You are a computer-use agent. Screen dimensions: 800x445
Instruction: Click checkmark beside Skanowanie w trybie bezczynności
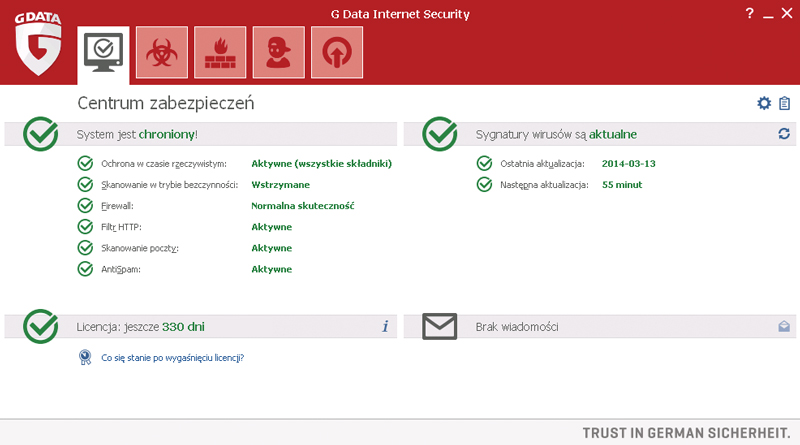[85, 184]
